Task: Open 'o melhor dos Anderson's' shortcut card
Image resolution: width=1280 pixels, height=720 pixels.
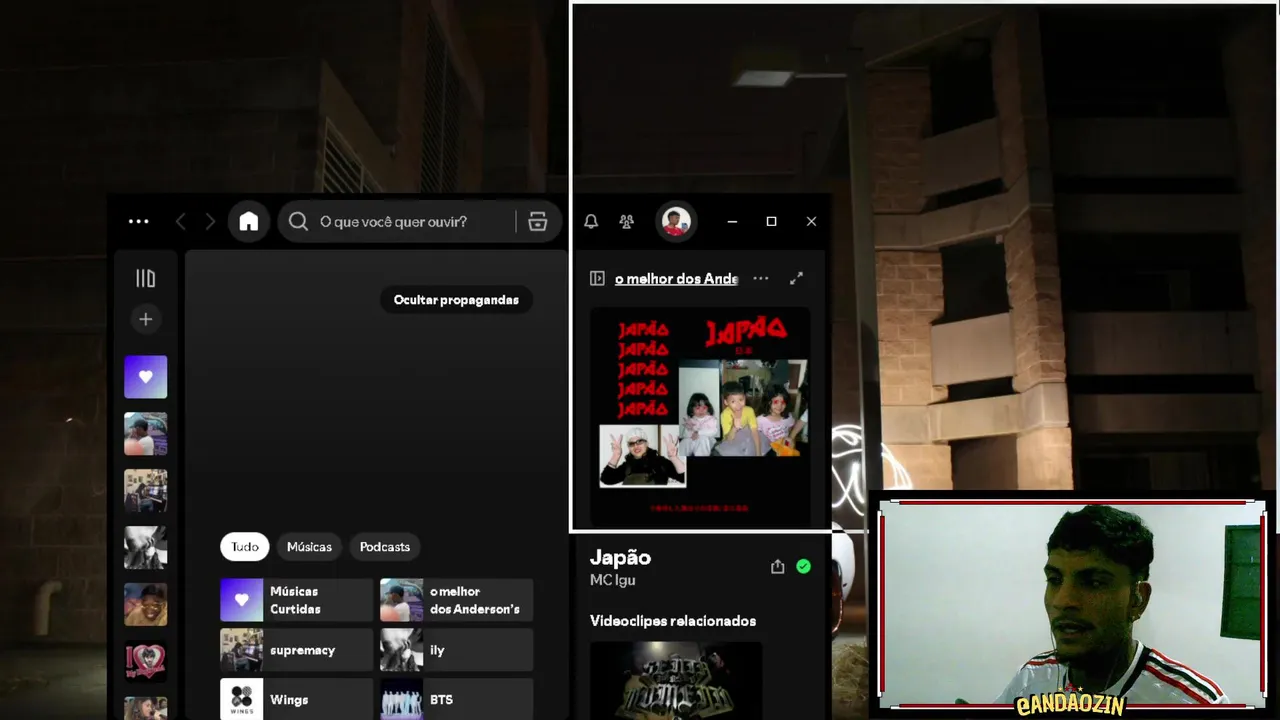Action: [456, 600]
